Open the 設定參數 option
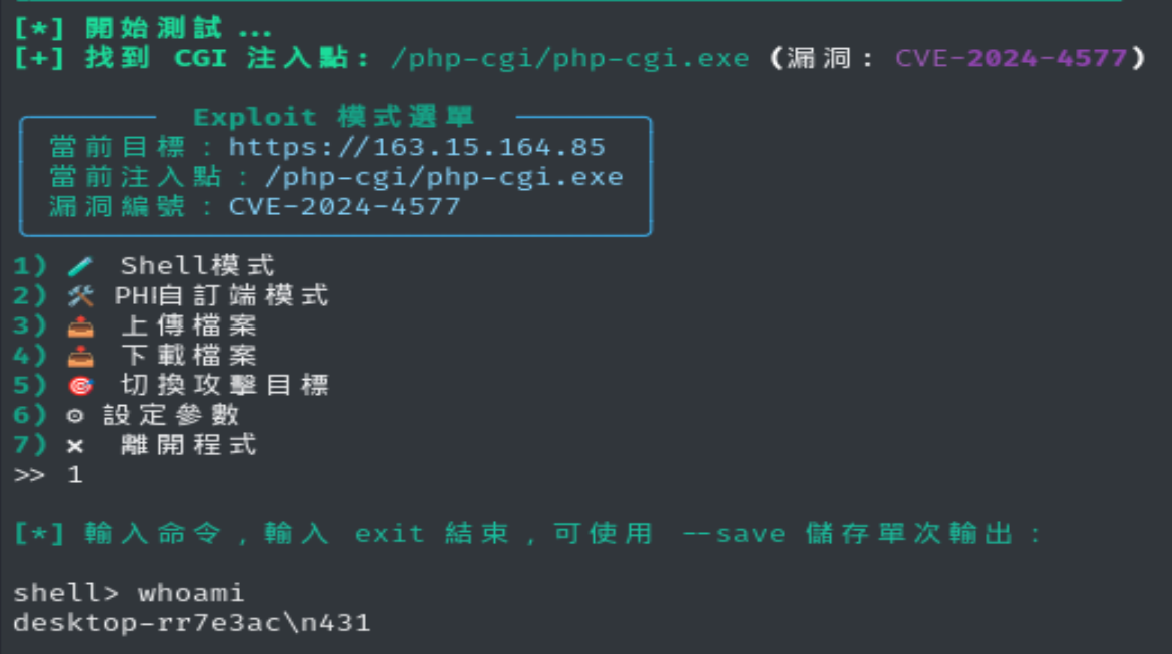This screenshot has height=654, width=1172. click(x=170, y=415)
